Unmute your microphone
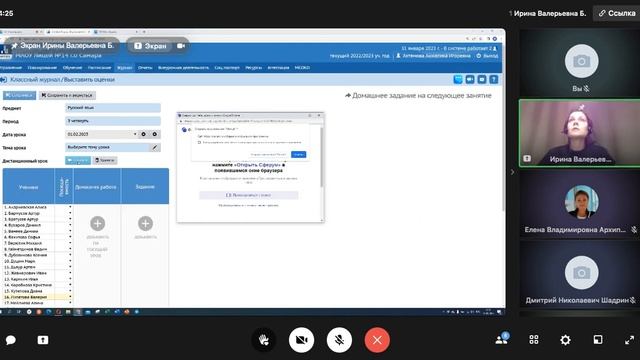This screenshot has height=360, width=640. [339, 340]
